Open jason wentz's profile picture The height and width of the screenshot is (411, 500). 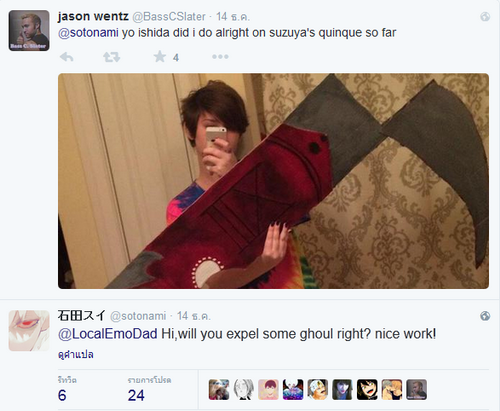point(29,30)
